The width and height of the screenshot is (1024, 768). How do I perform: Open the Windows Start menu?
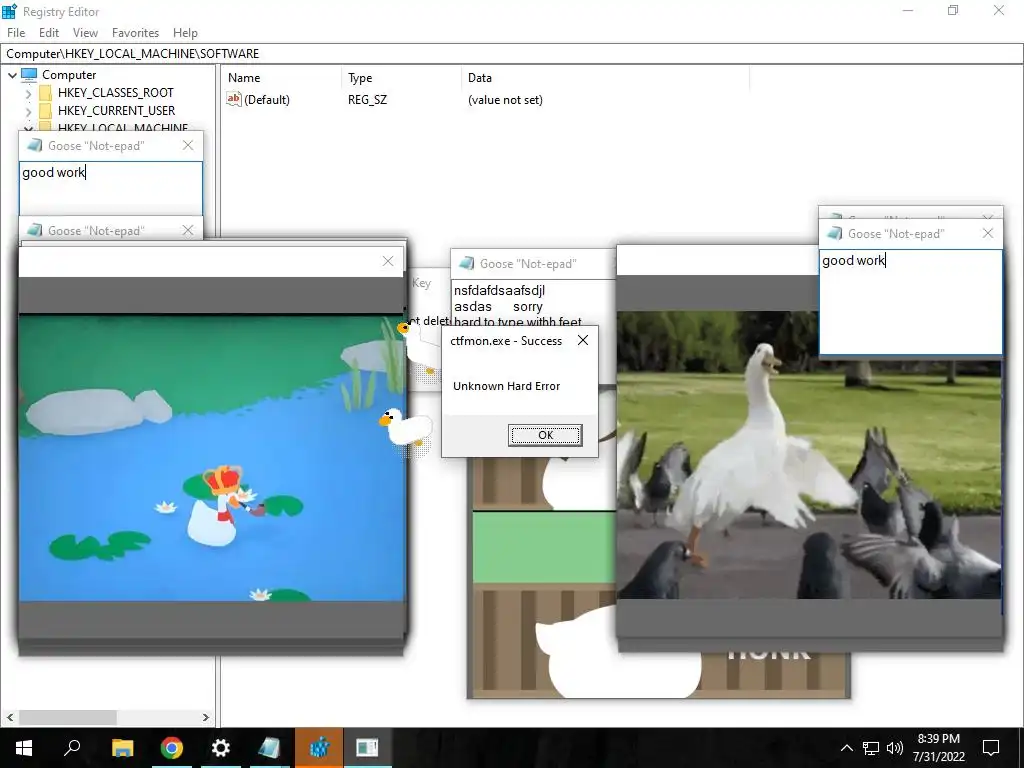(24, 748)
